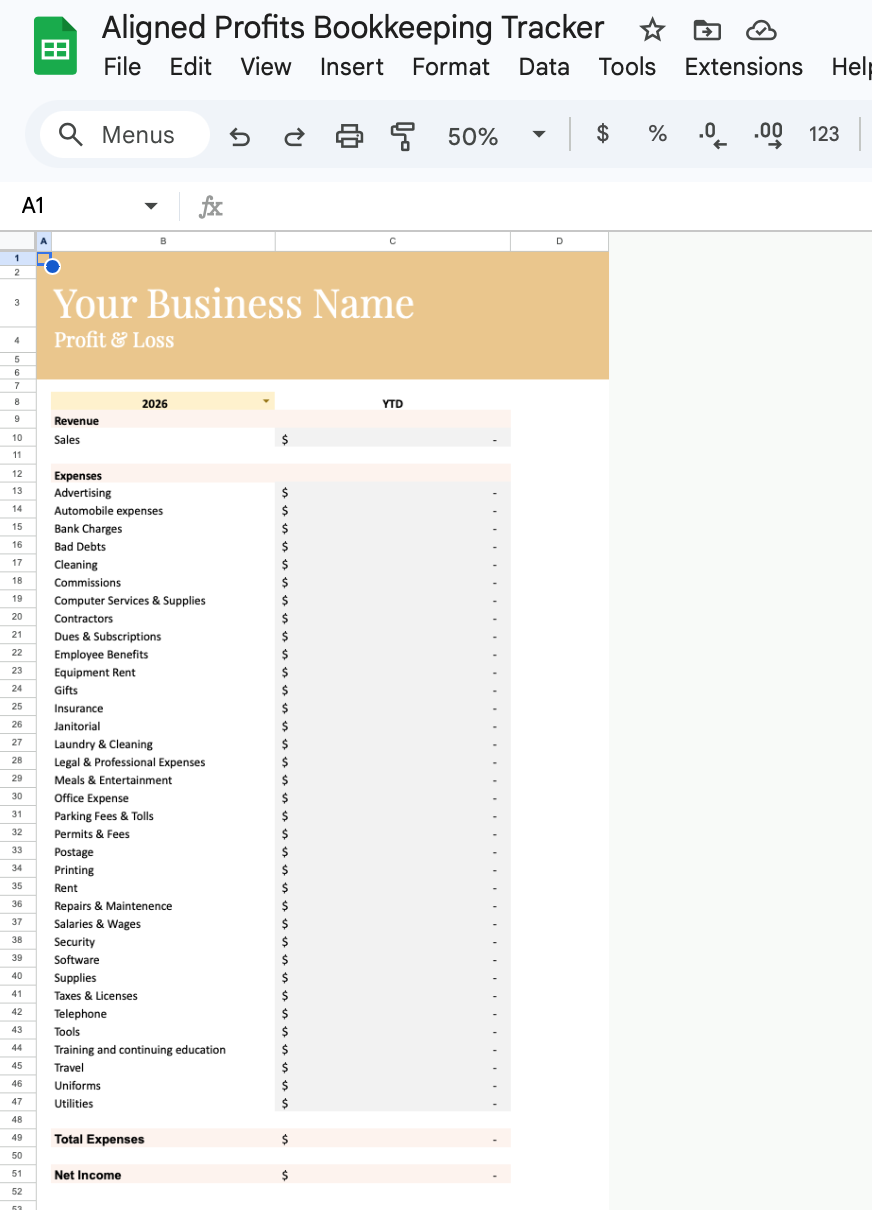This screenshot has height=1210, width=872.
Task: Open the Google Sheets home icon
Action: [x=56, y=47]
